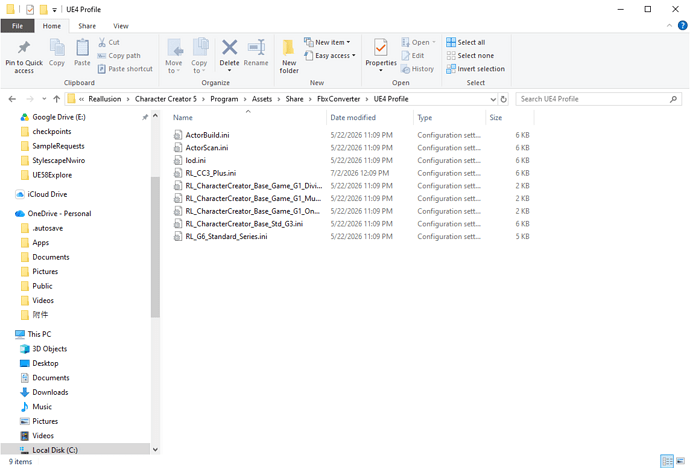690x468 pixels.
Task: Click Select all
Action: [466, 42]
